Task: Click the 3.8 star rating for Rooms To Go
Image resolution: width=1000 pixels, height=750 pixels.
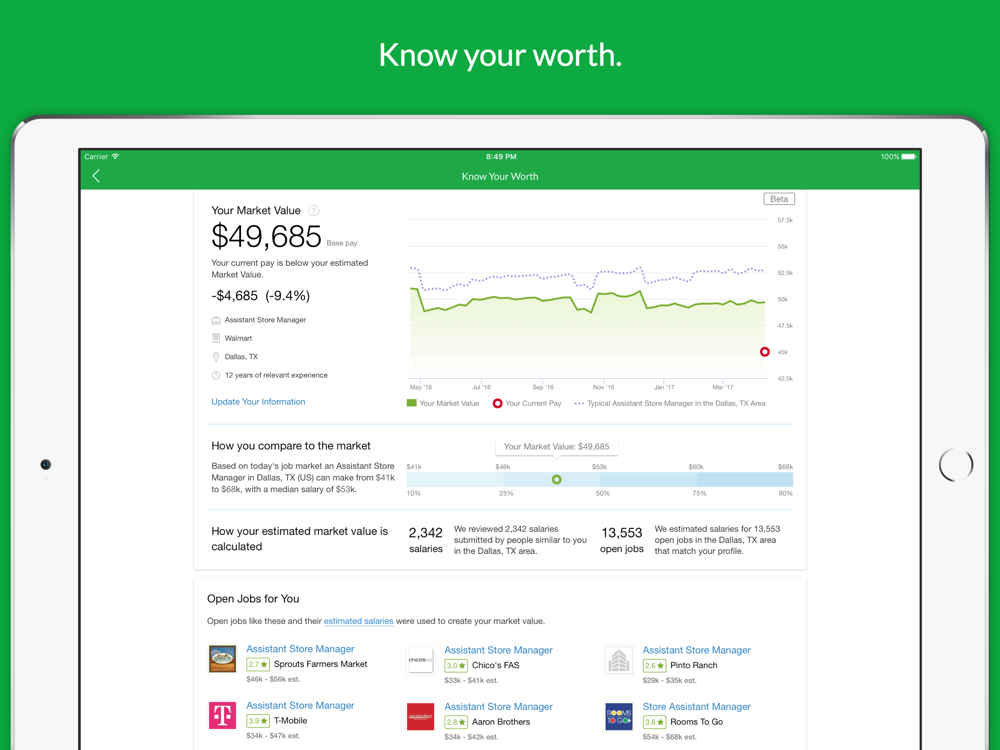Action: [x=654, y=723]
